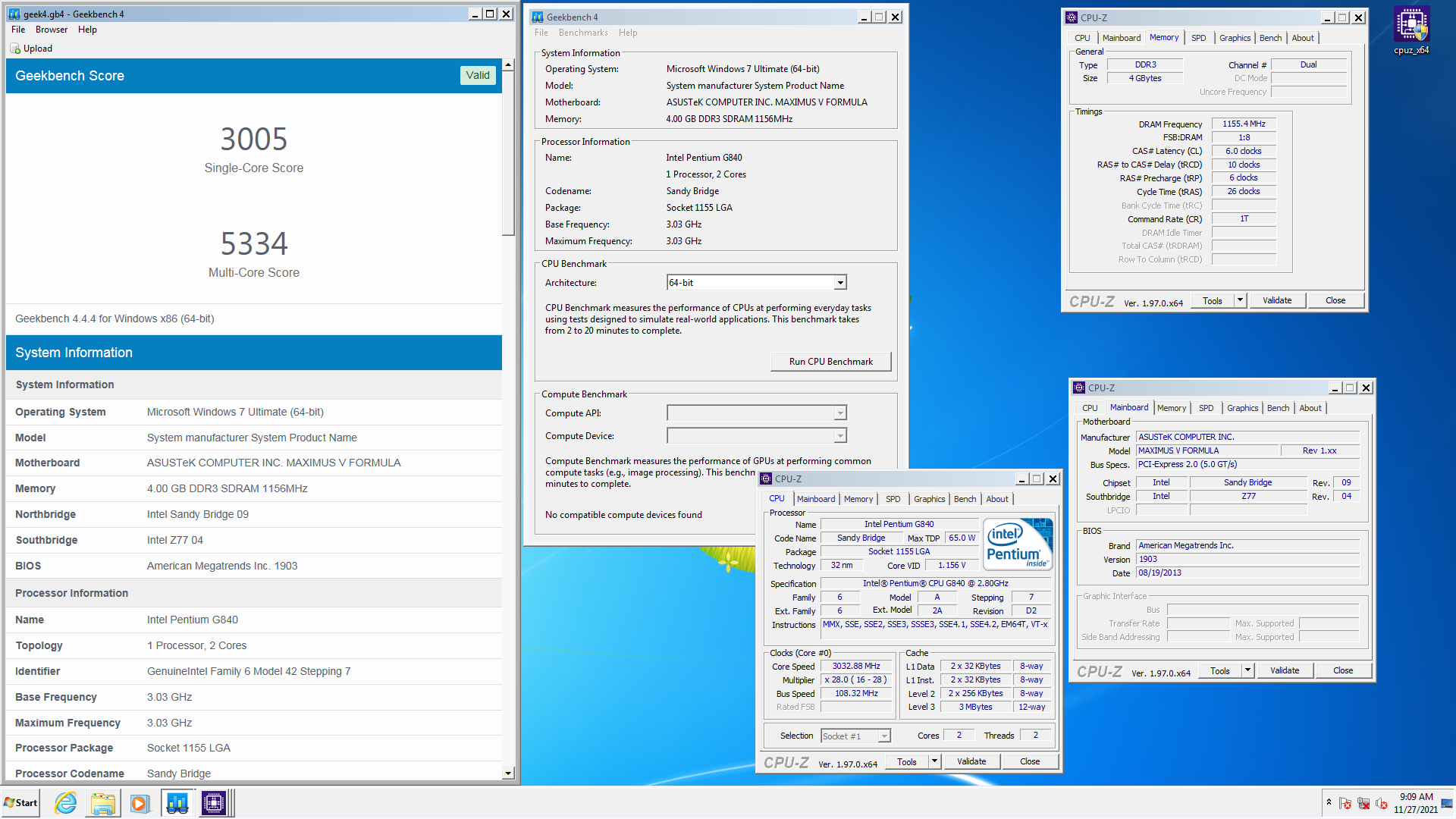Viewport: 1456px width, 819px height.
Task: Click Validate in Memory CPU-Z window
Action: [x=1277, y=300]
